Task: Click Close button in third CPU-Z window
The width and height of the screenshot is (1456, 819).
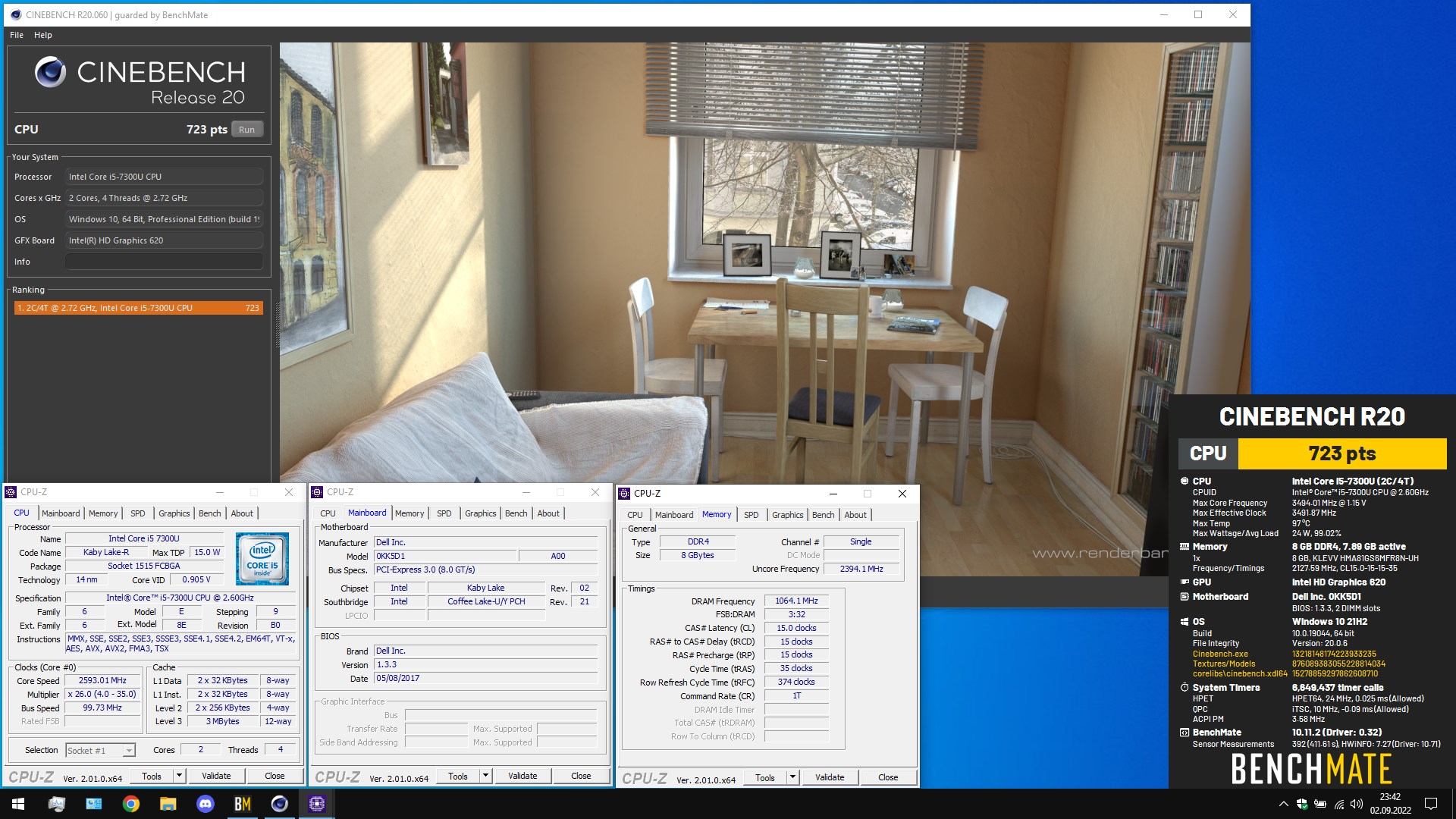Action: tap(888, 777)
